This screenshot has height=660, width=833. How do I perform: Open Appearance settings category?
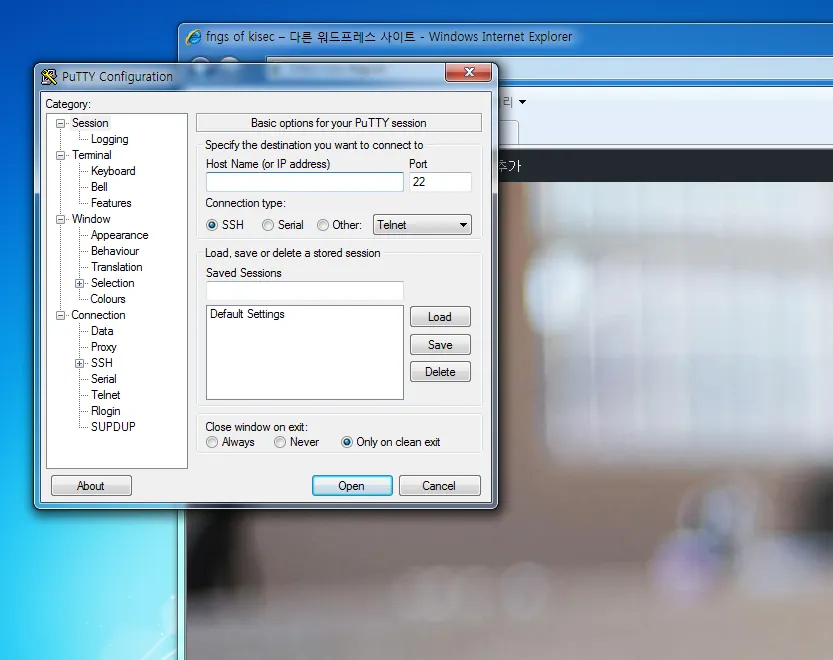(x=120, y=235)
